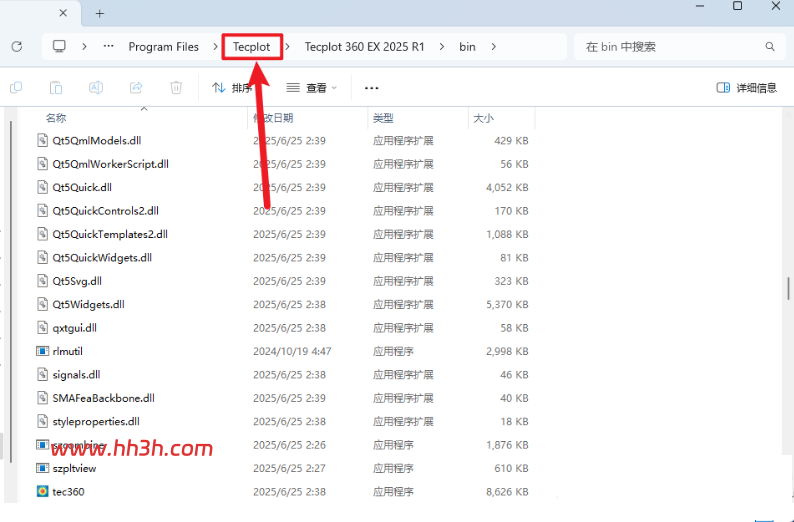
Task: Click the 5,370 KB size cell
Action: [507, 304]
